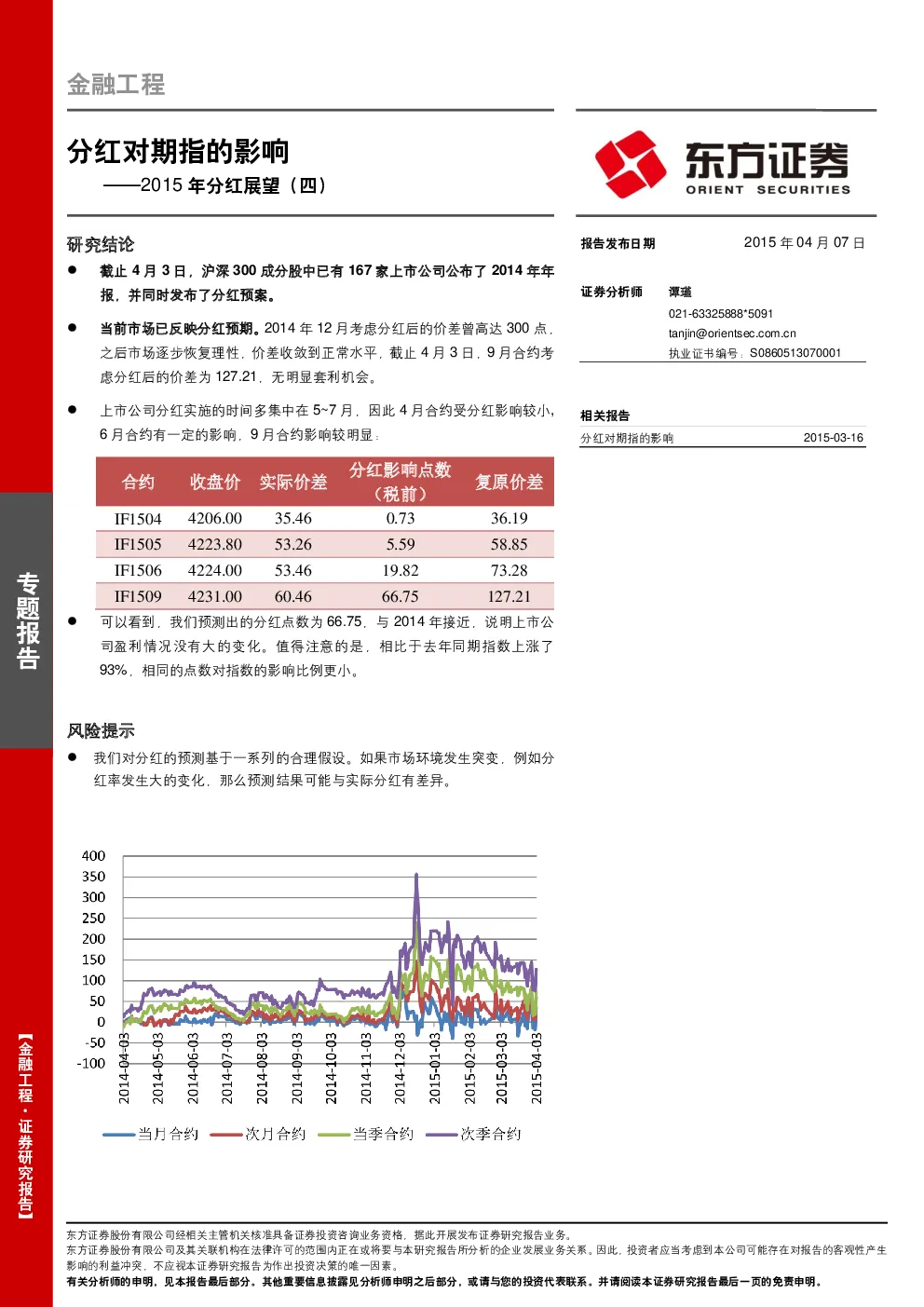Click the 东方证券 company name text
924x1307 pixels.
(768, 159)
